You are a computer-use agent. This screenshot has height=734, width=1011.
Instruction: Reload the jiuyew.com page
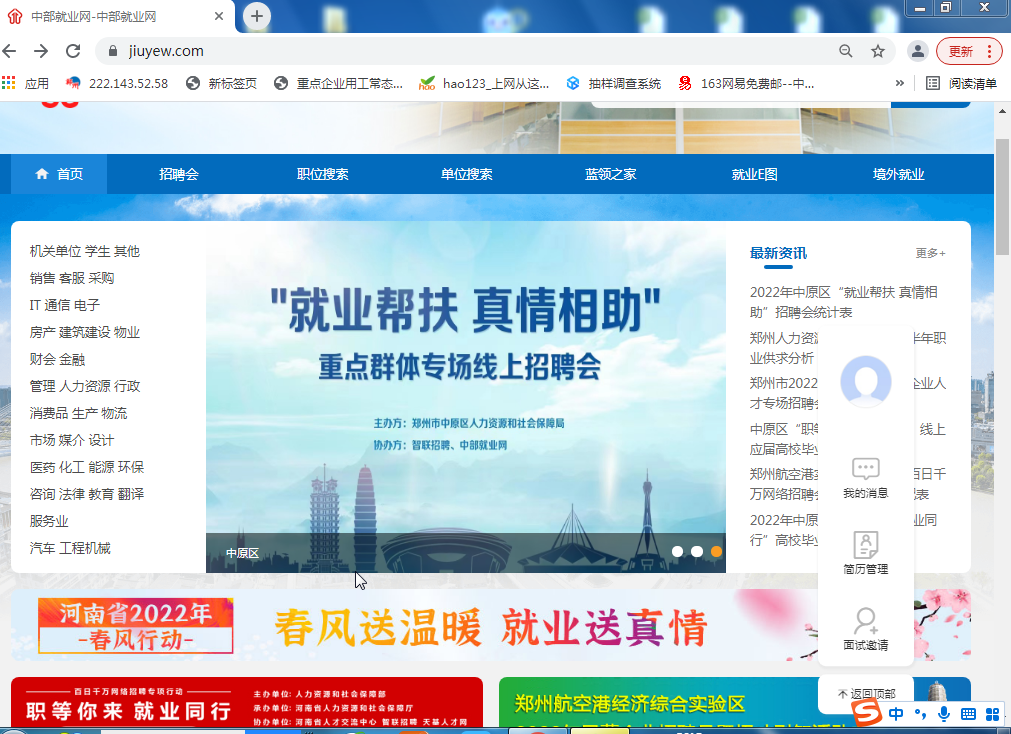pos(74,51)
